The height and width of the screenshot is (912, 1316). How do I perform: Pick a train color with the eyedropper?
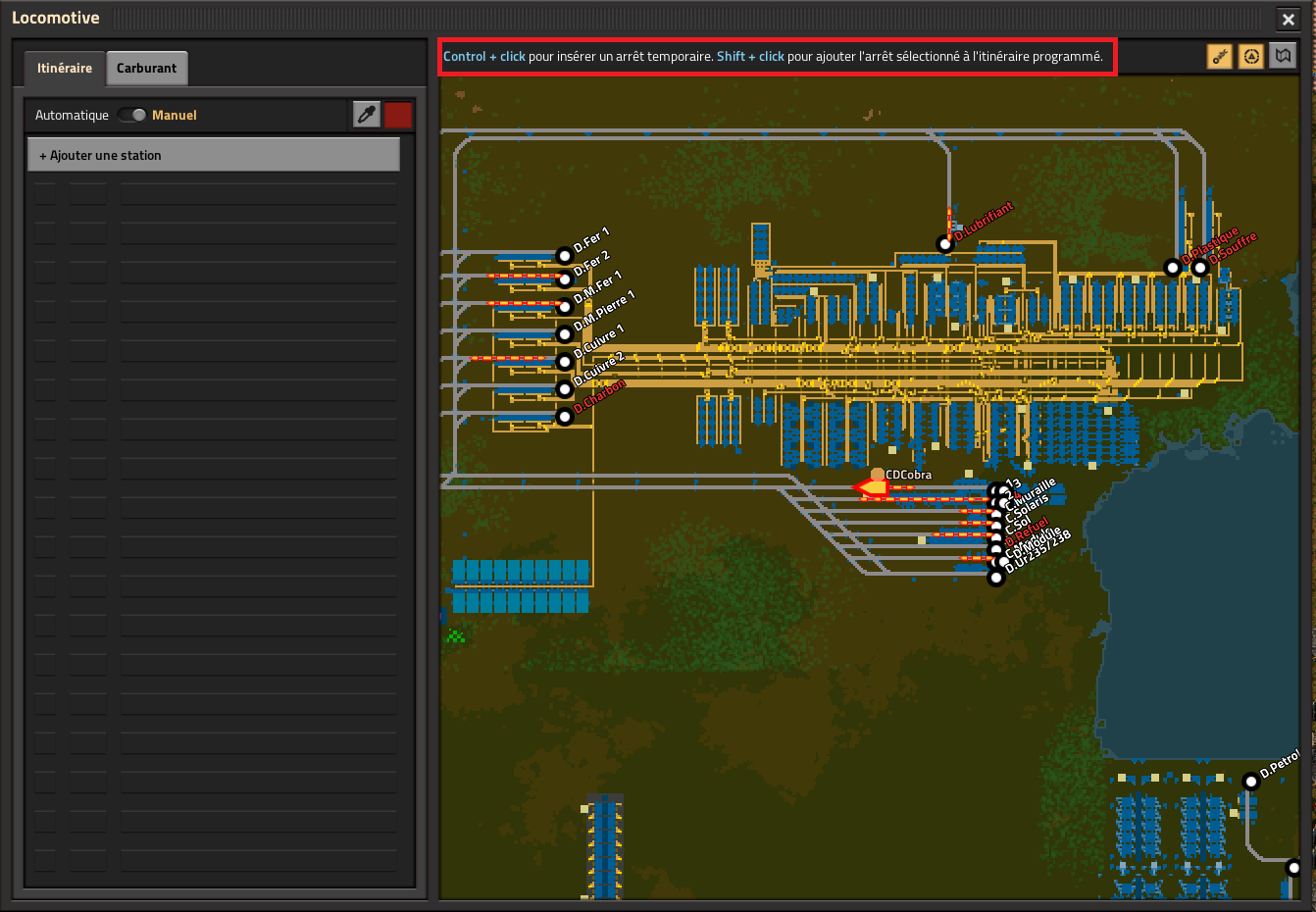tap(367, 115)
